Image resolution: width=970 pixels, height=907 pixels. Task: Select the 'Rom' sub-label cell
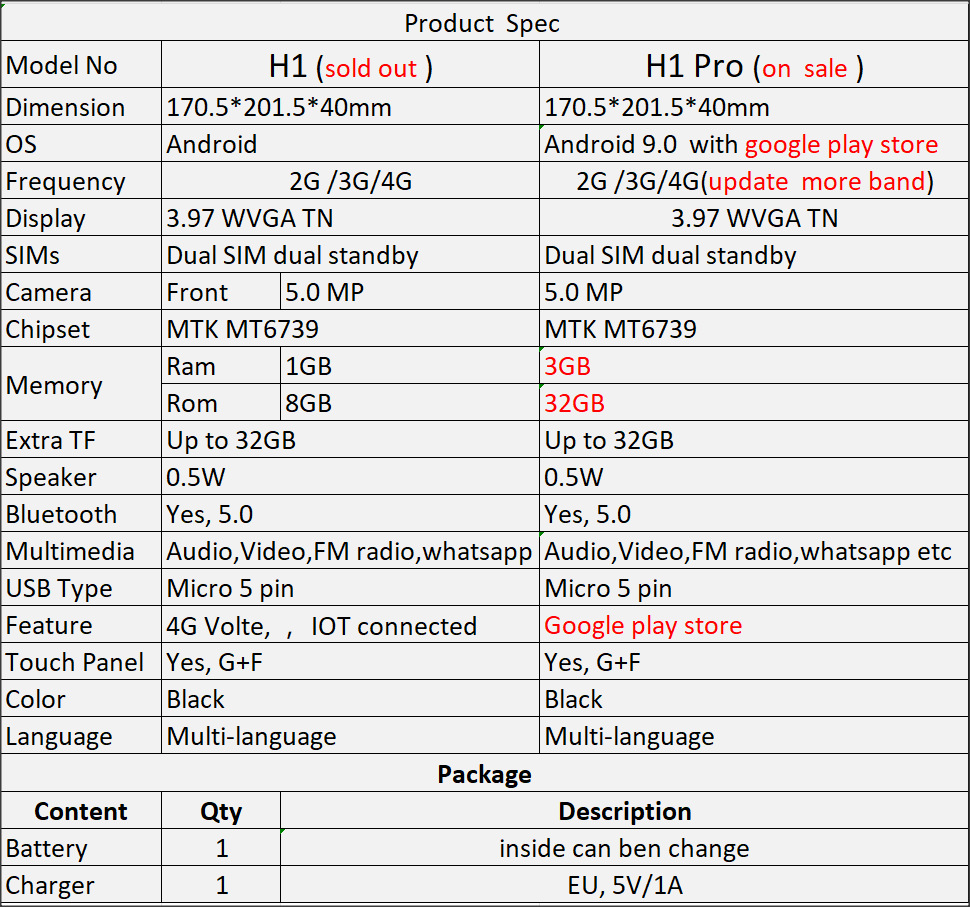tap(221, 403)
